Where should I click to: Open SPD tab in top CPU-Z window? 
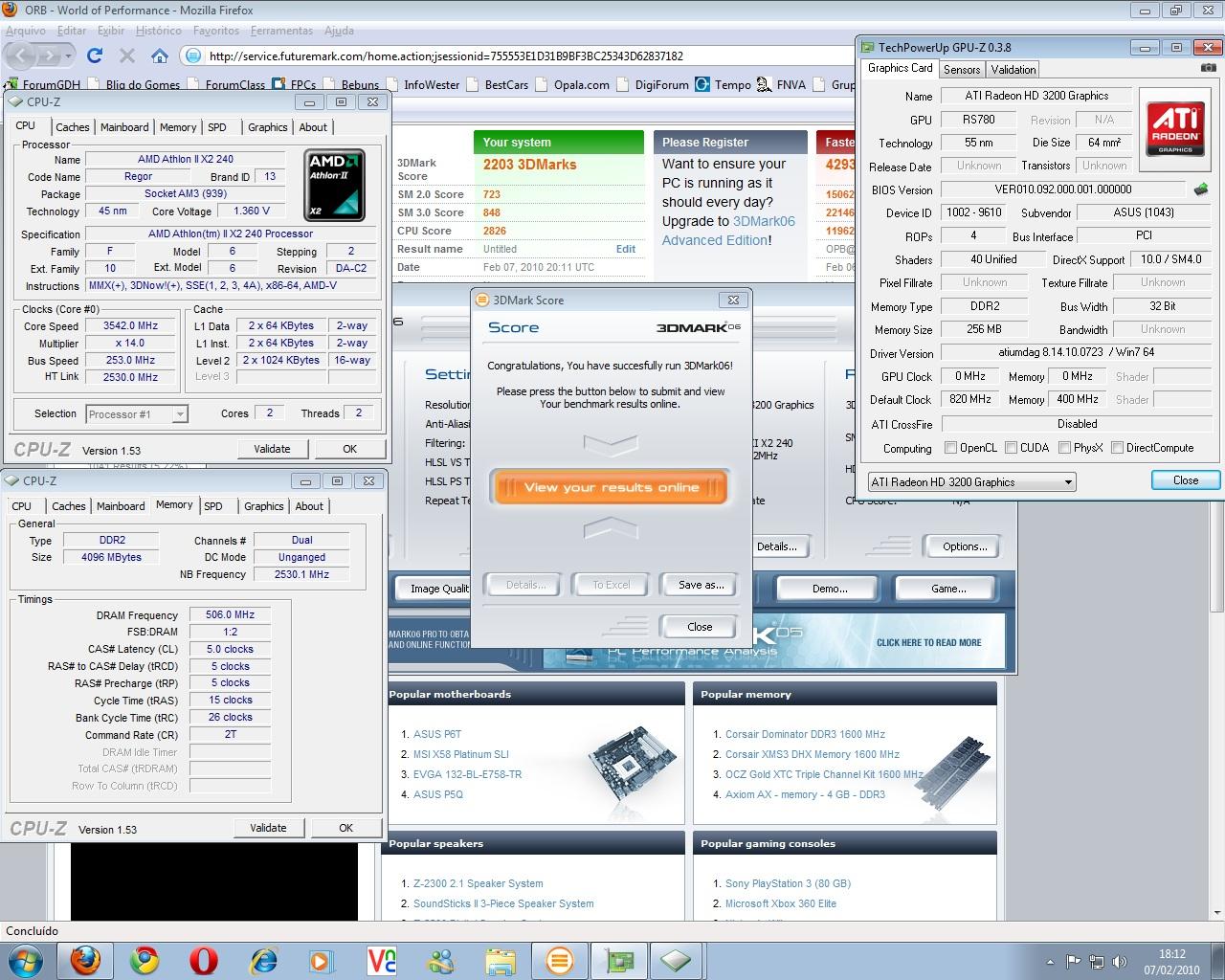tap(217, 127)
